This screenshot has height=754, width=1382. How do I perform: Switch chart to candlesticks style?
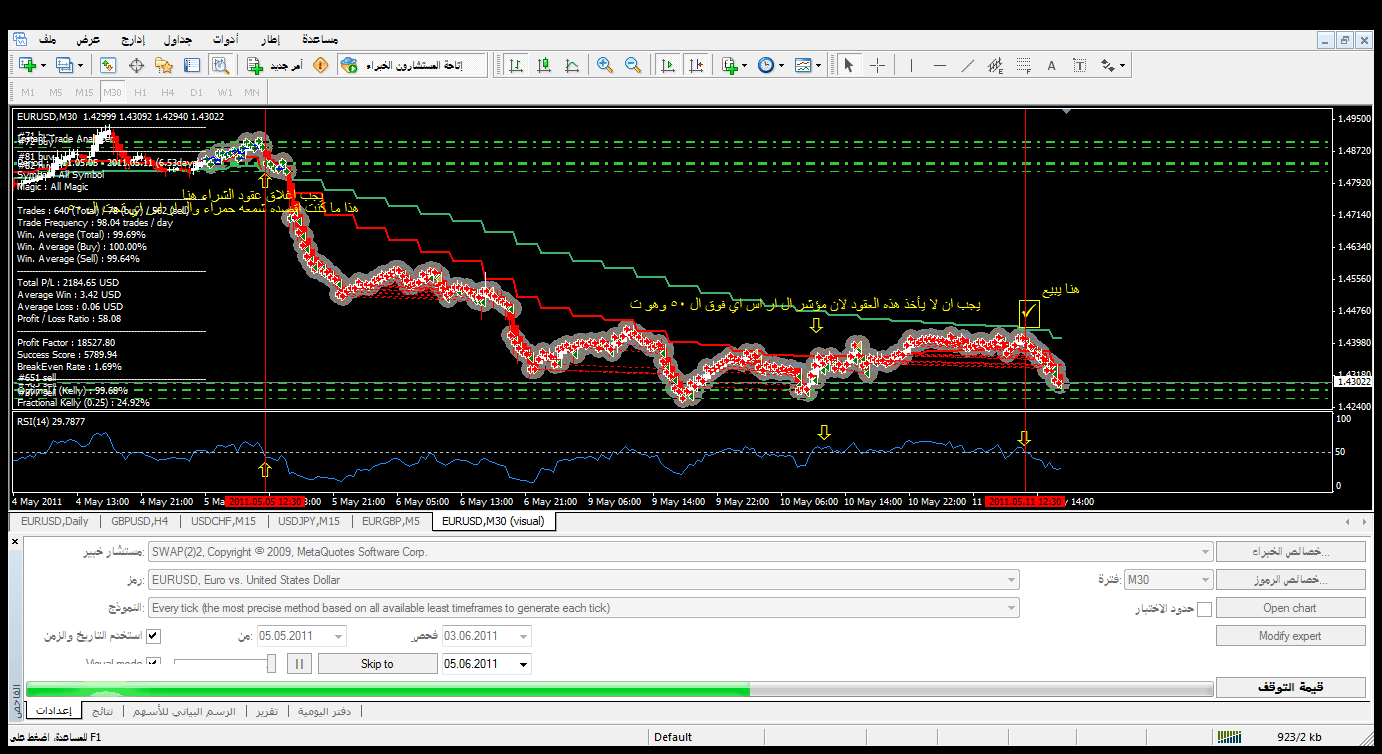tap(544, 65)
